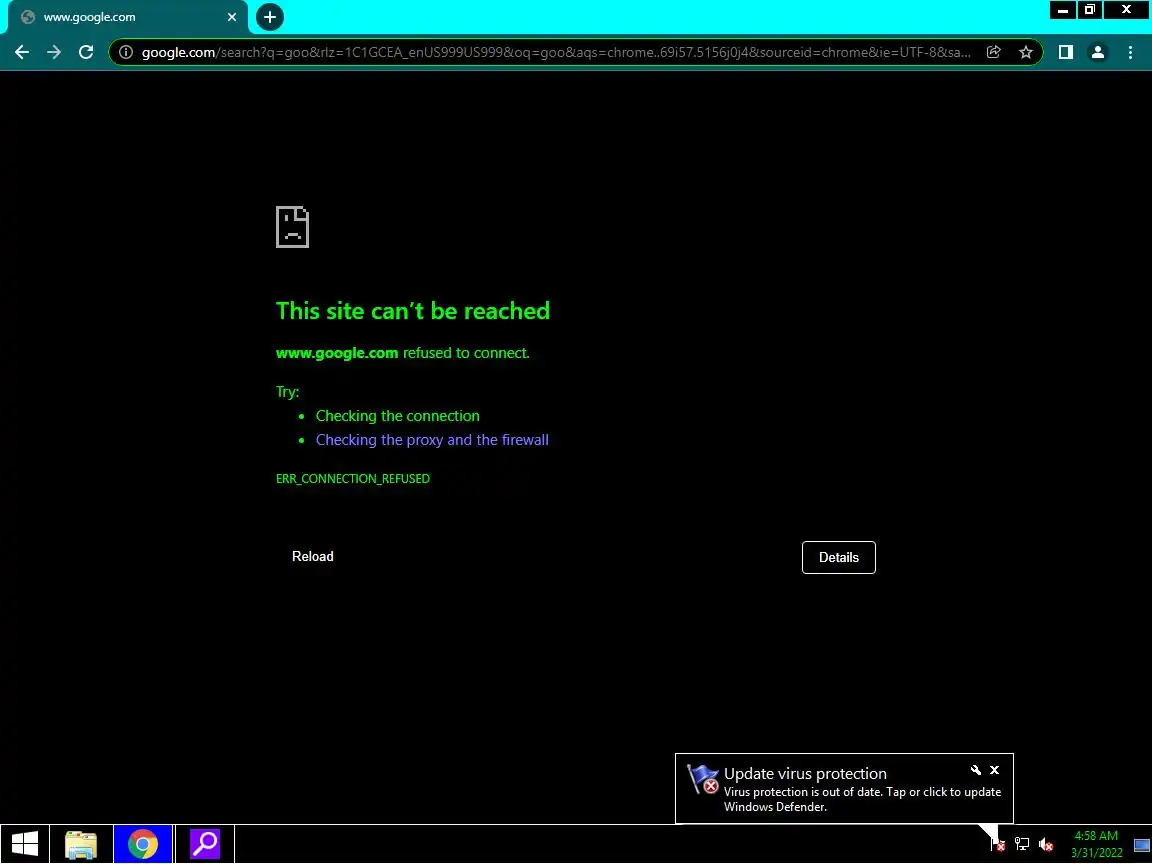Open the Chrome three-dot menu
The height and width of the screenshot is (864, 1152).
tap(1130, 52)
